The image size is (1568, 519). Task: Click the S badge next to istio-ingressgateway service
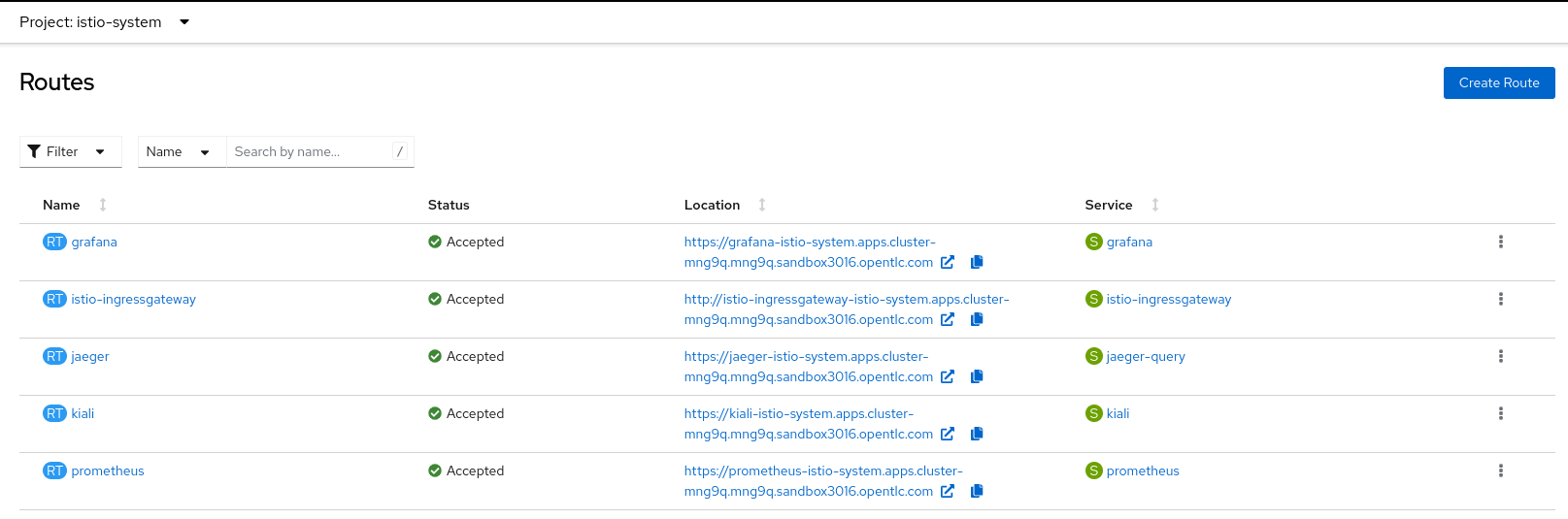(1094, 299)
